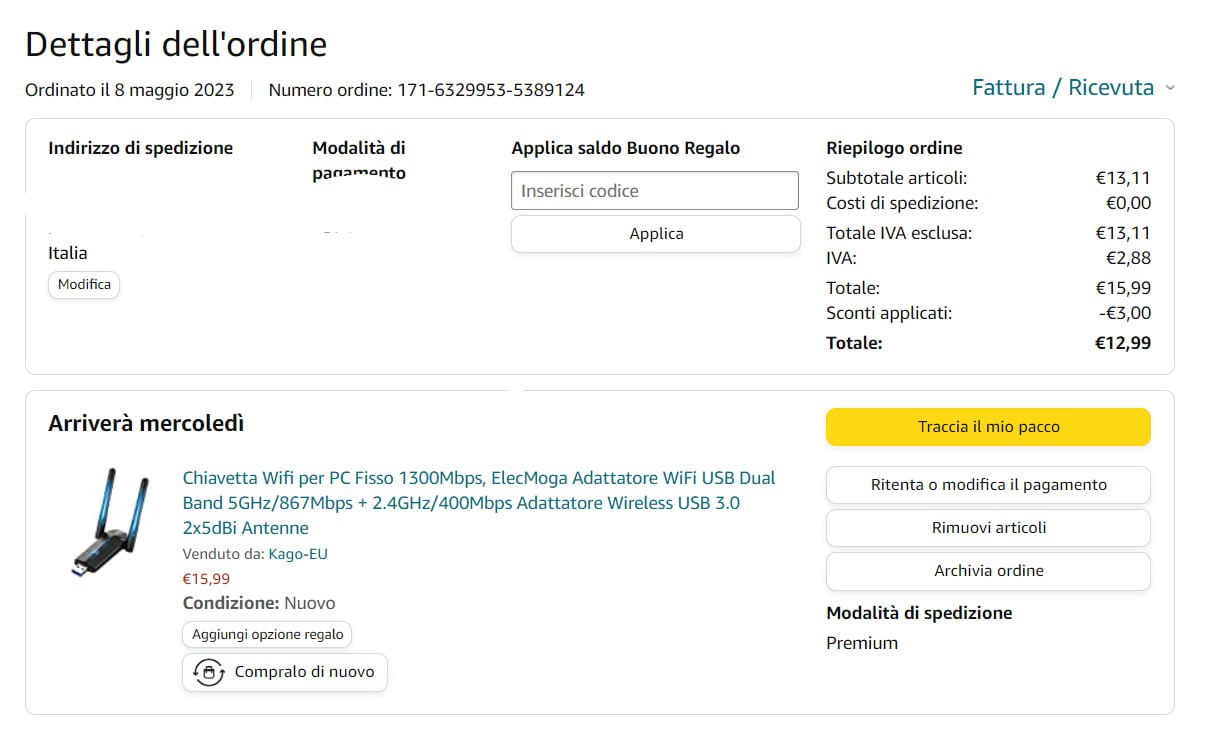Click the order number 171-6329953-5389124

(x=491, y=90)
